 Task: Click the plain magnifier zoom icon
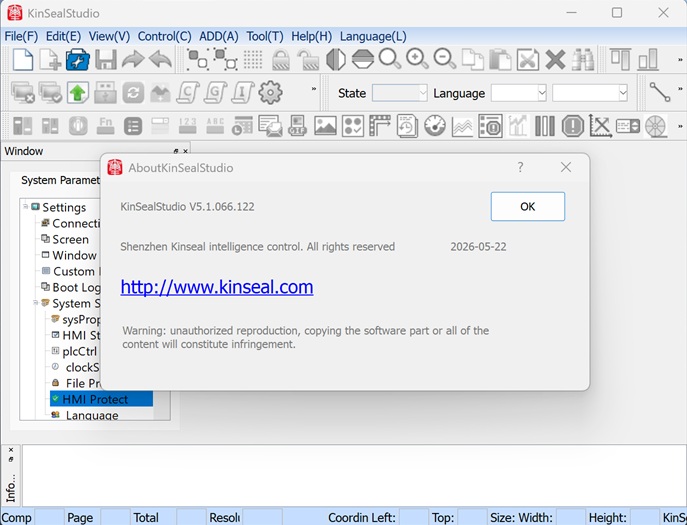(390, 60)
